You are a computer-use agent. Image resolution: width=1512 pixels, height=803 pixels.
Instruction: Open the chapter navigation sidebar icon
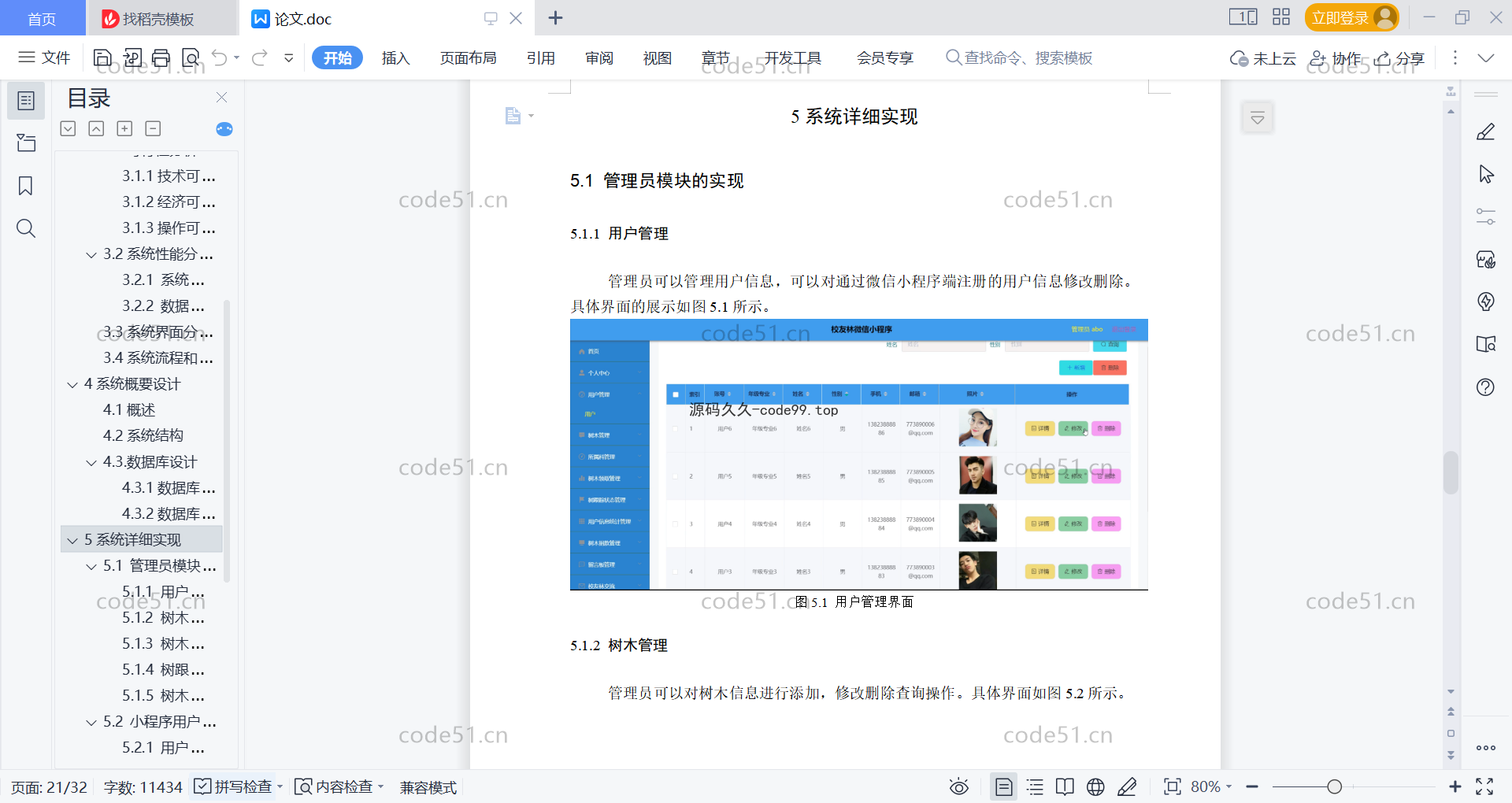pyautogui.click(x=26, y=142)
